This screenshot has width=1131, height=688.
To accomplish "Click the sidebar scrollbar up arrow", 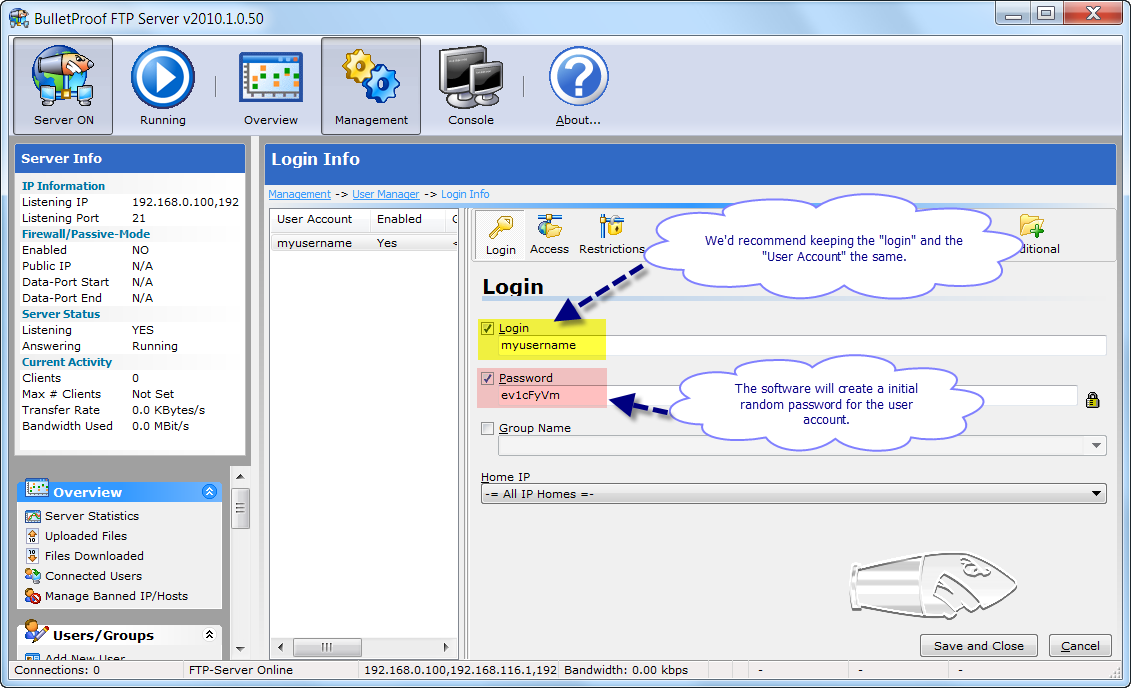I will (240, 476).
